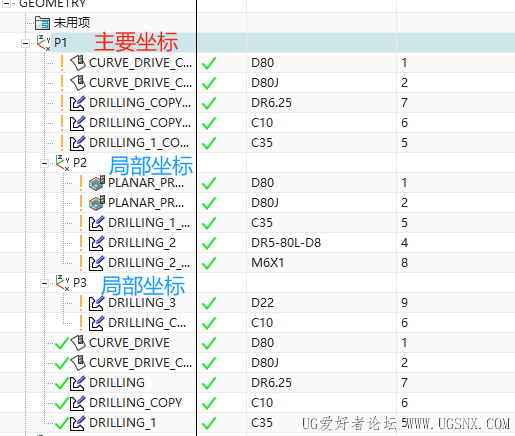Screen dimensions: 515x436
Task: Click the drilling icon beside DRILLING_C... under P3
Action: (x=97, y=323)
